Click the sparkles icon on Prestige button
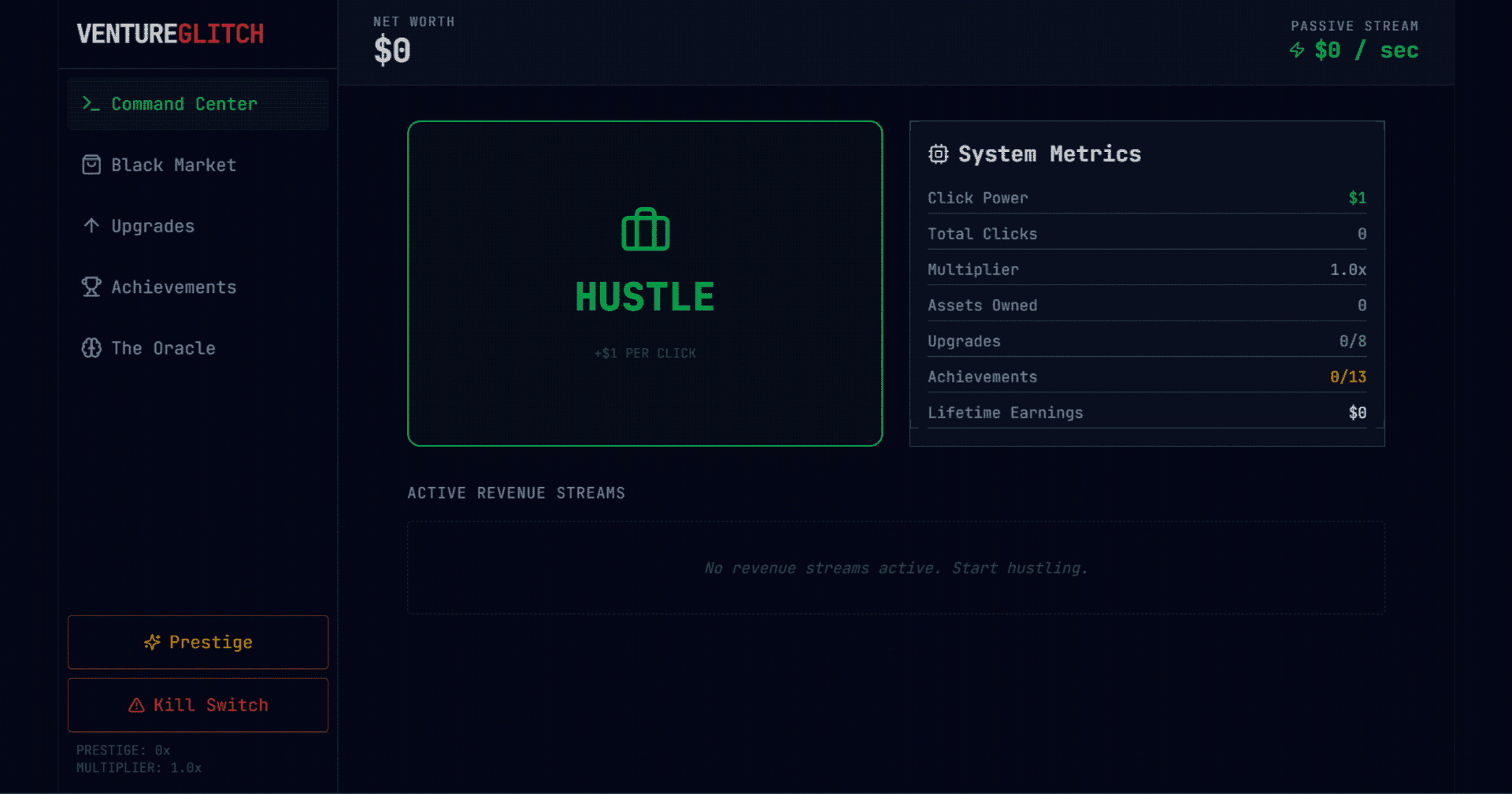 [152, 643]
